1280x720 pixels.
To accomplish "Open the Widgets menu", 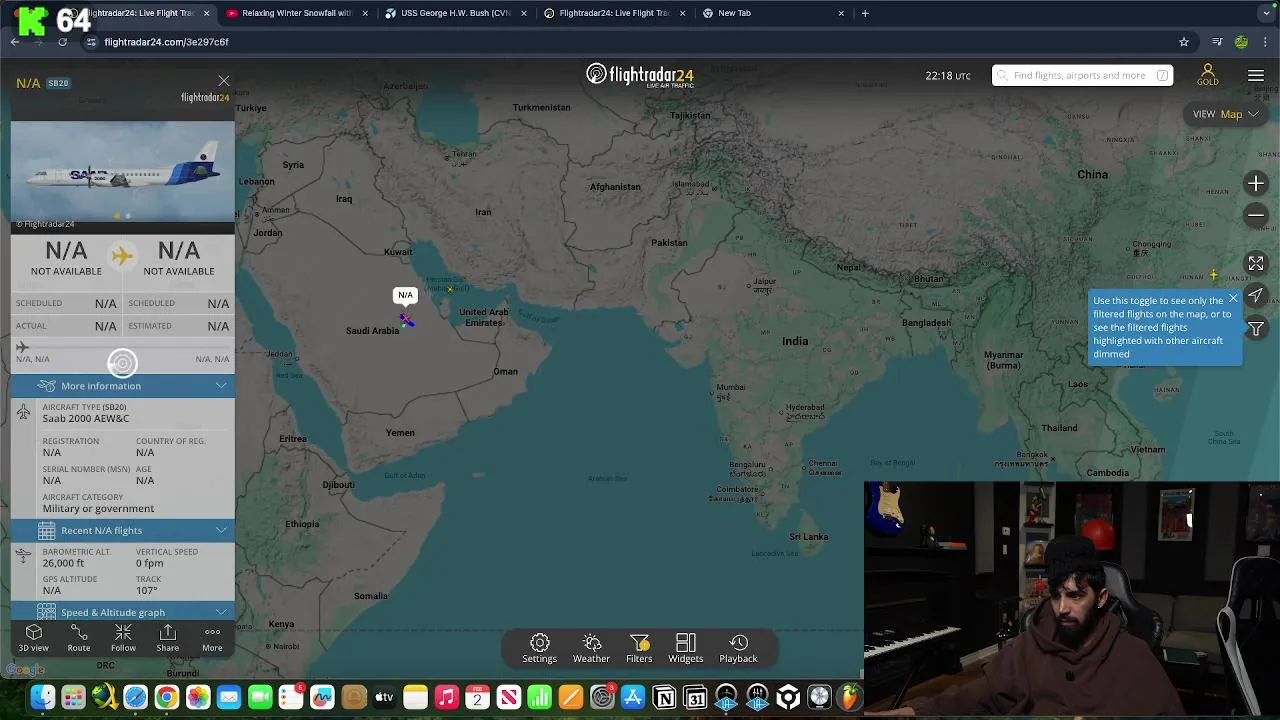I will (686, 648).
